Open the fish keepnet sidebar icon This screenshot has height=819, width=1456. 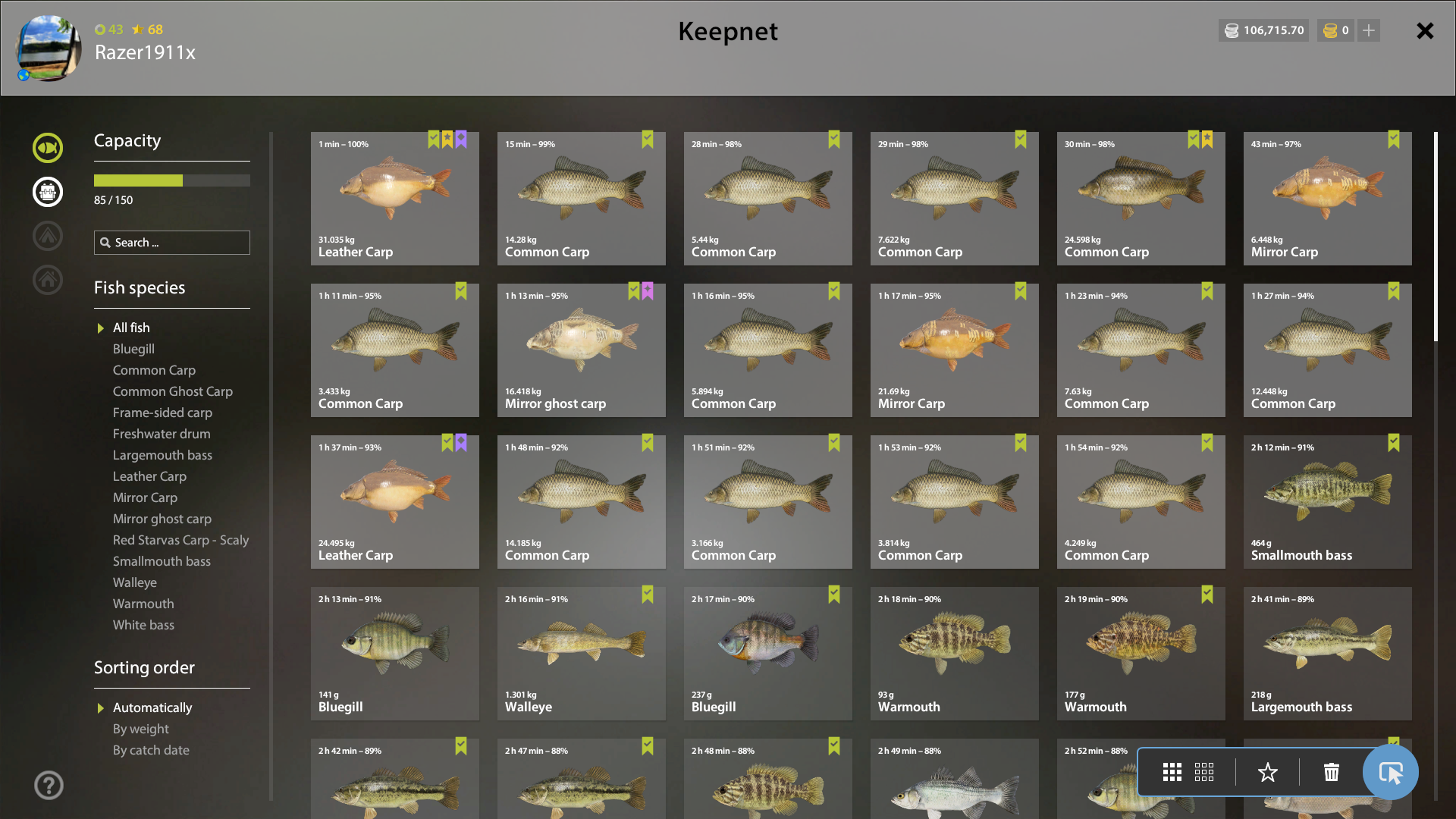[x=48, y=148]
